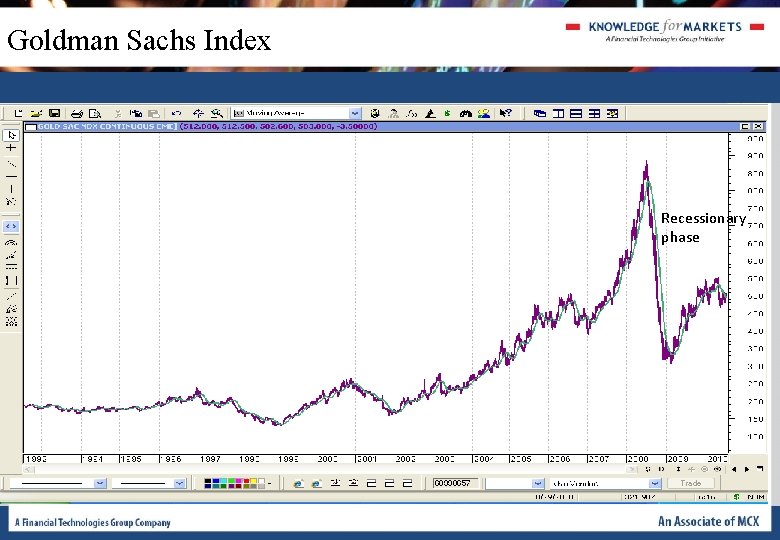The height and width of the screenshot is (540, 780).
Task: Click the two-people users icon
Action: tap(484, 113)
